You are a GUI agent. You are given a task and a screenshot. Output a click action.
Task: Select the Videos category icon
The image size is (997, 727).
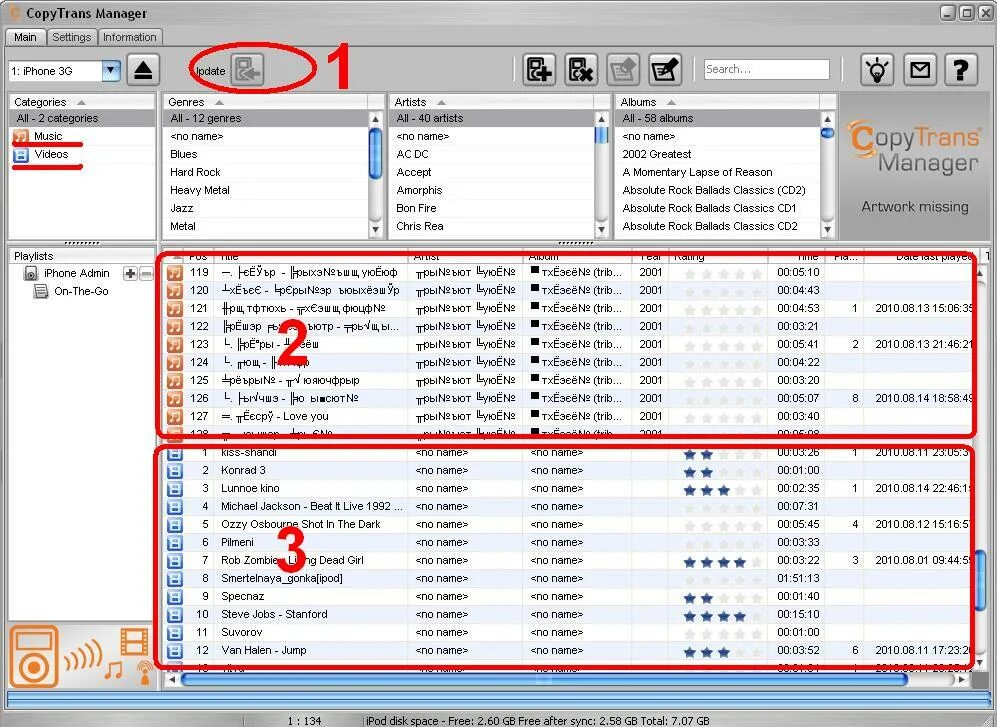pos(21,155)
